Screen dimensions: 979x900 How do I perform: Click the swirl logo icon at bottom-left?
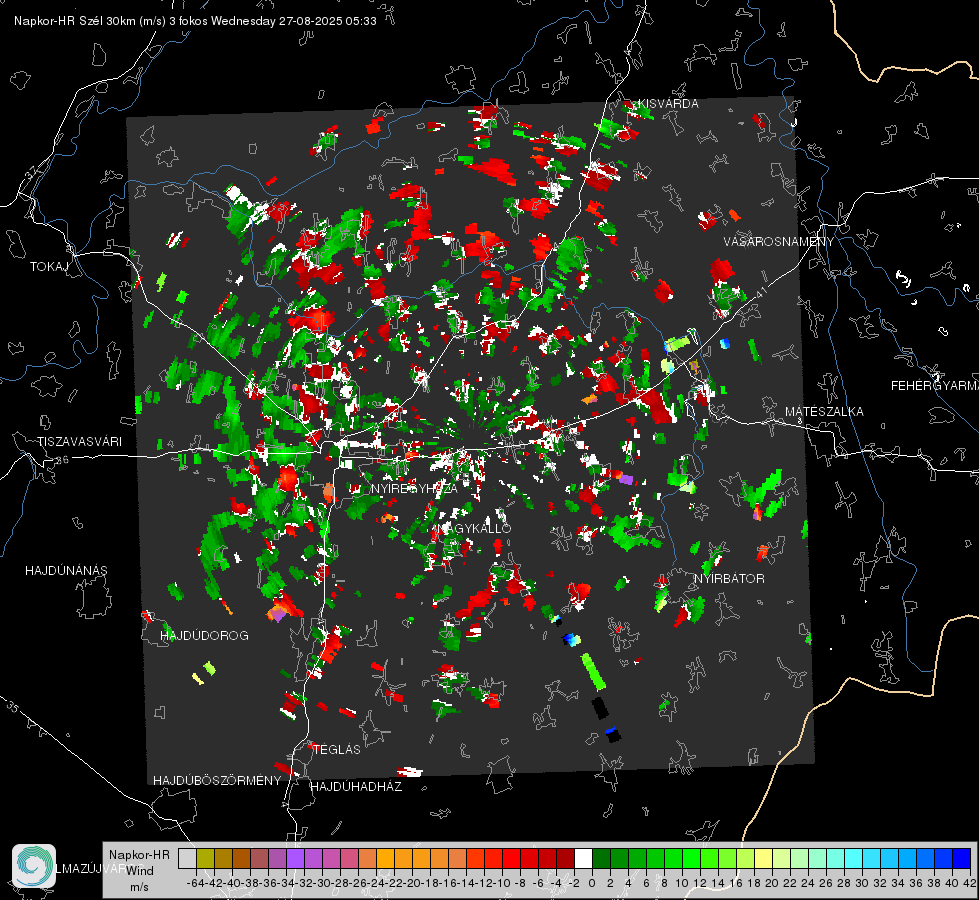tap(34, 866)
